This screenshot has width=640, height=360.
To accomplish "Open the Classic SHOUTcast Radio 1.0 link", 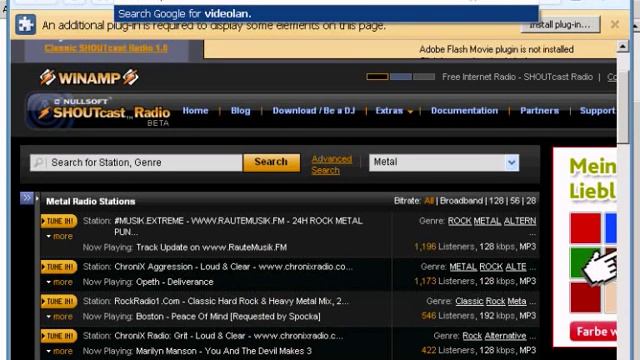I will (x=106, y=48).
